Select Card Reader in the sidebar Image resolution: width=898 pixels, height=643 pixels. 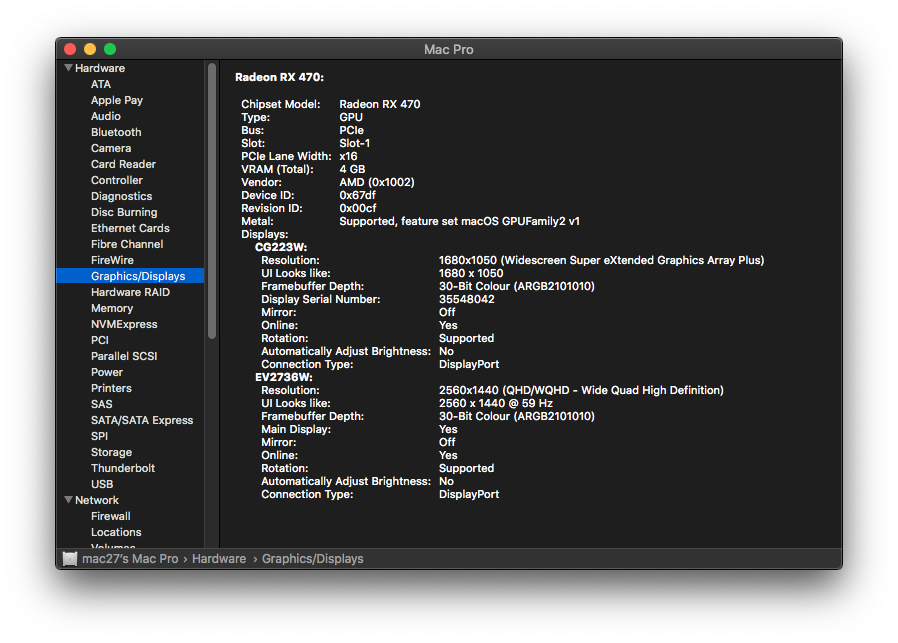click(x=123, y=164)
